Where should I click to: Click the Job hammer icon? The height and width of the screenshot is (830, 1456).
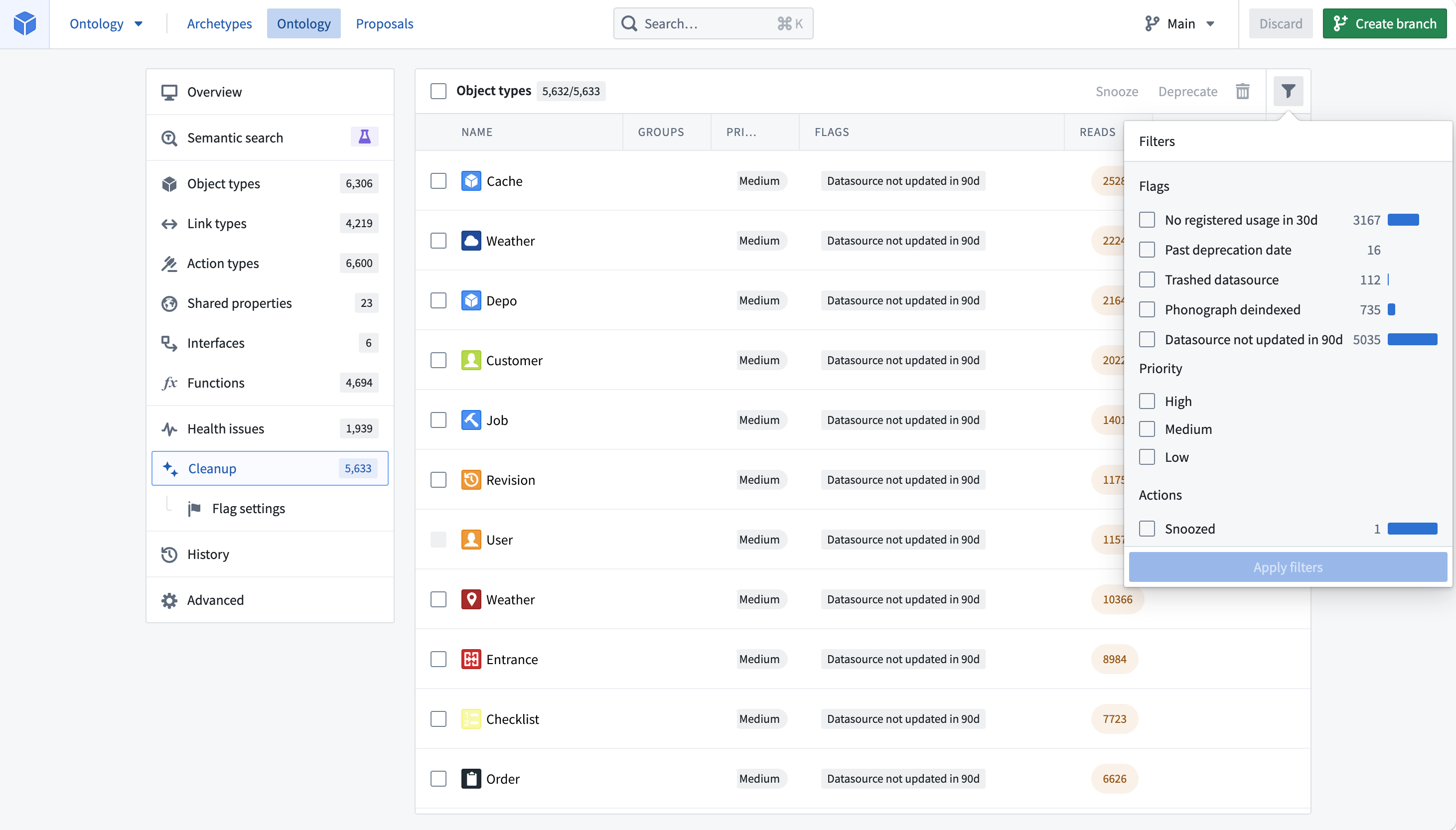pyautogui.click(x=471, y=420)
